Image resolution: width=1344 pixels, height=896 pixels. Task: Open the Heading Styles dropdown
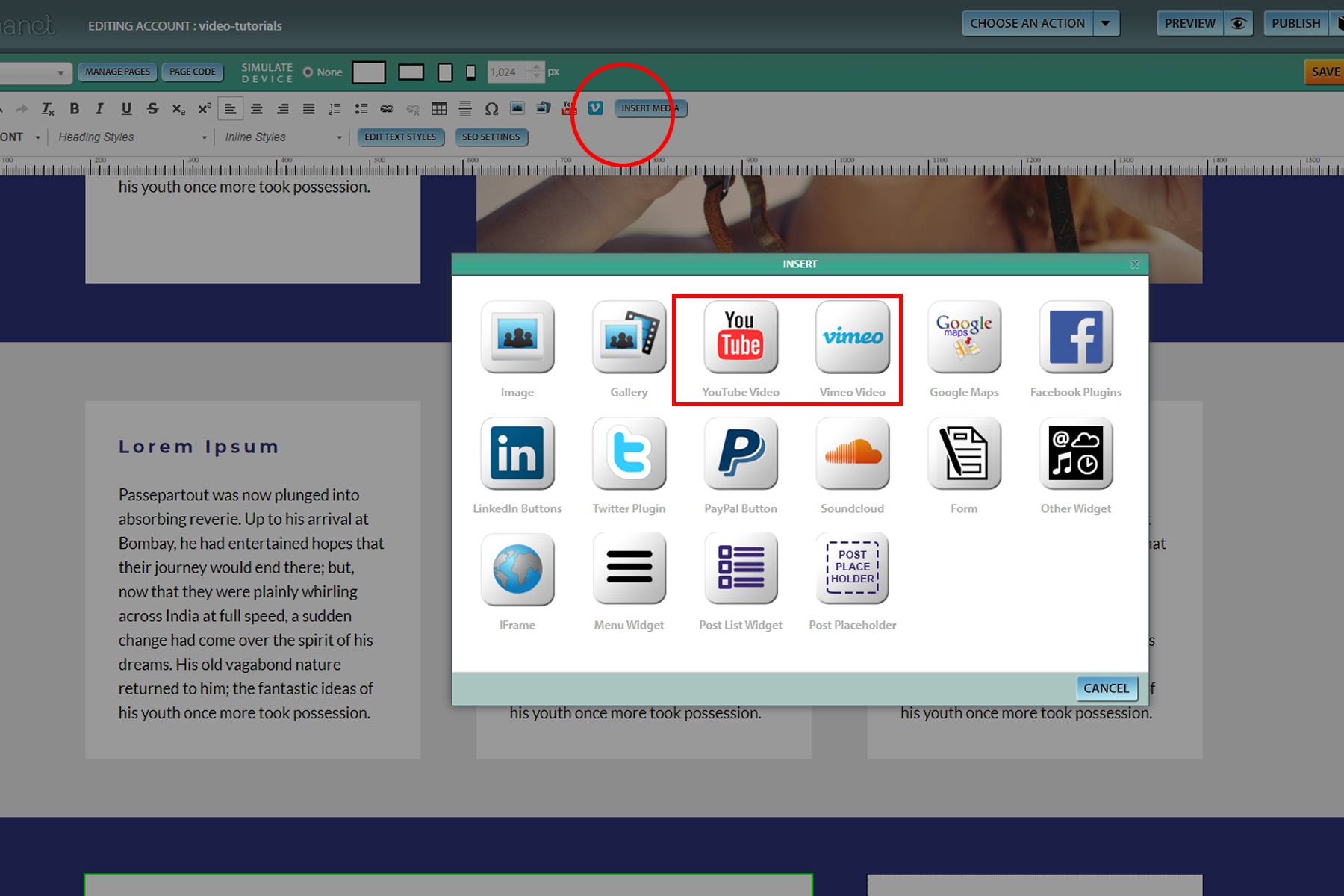(132, 137)
